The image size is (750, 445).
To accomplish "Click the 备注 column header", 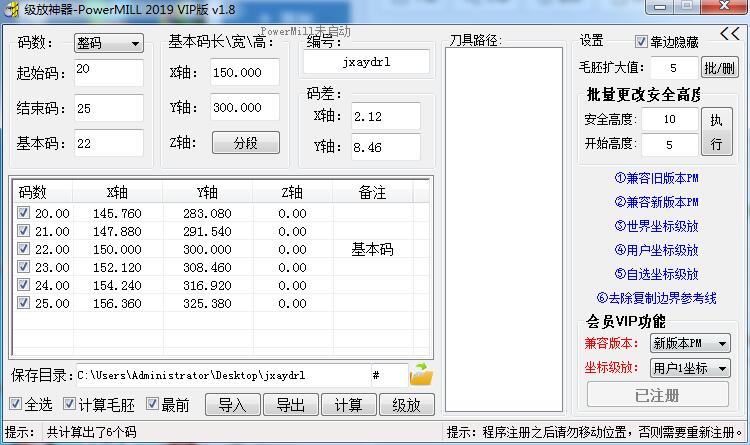I will click(x=373, y=192).
